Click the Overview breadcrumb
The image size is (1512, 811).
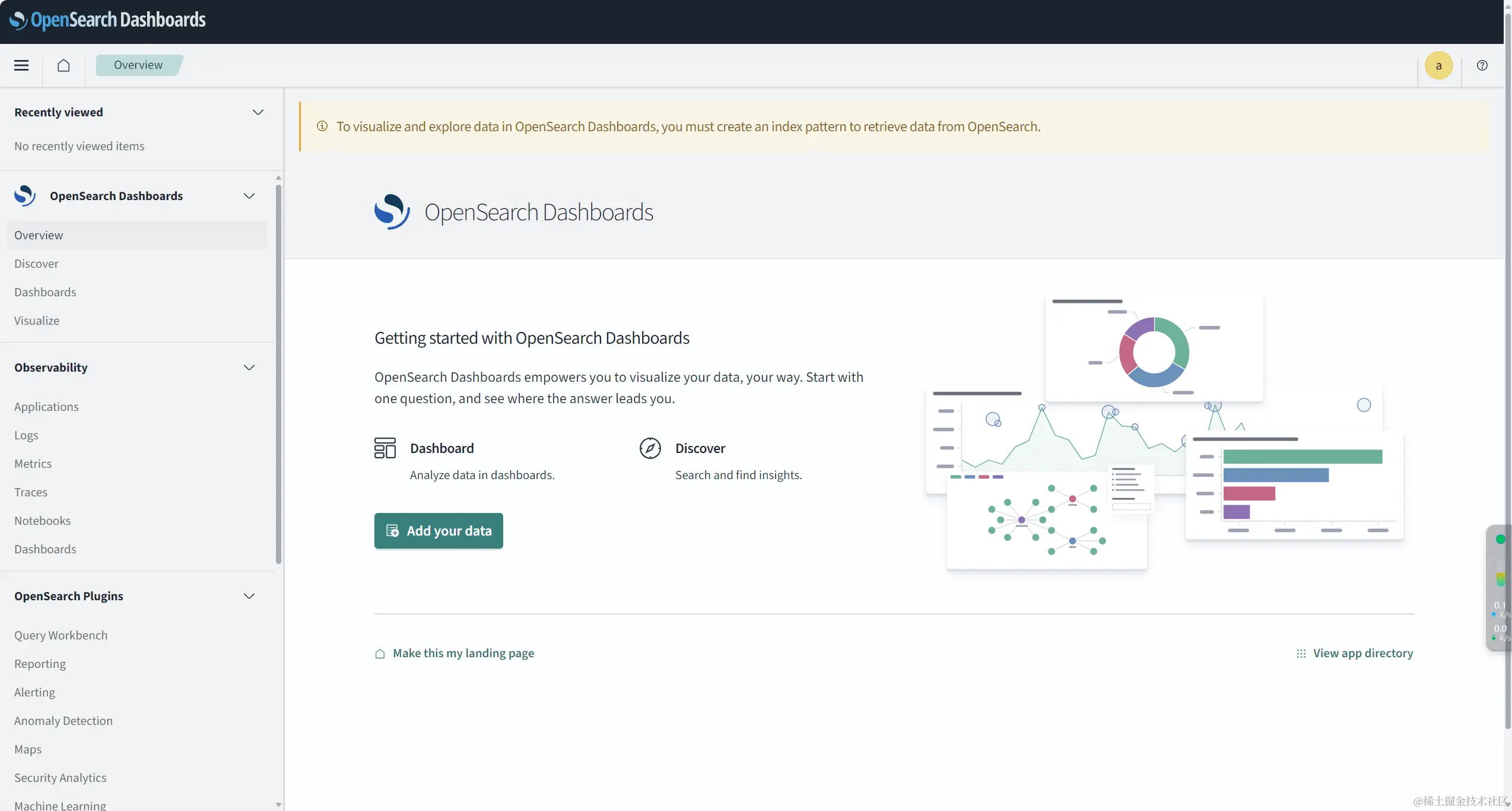pyautogui.click(x=138, y=65)
